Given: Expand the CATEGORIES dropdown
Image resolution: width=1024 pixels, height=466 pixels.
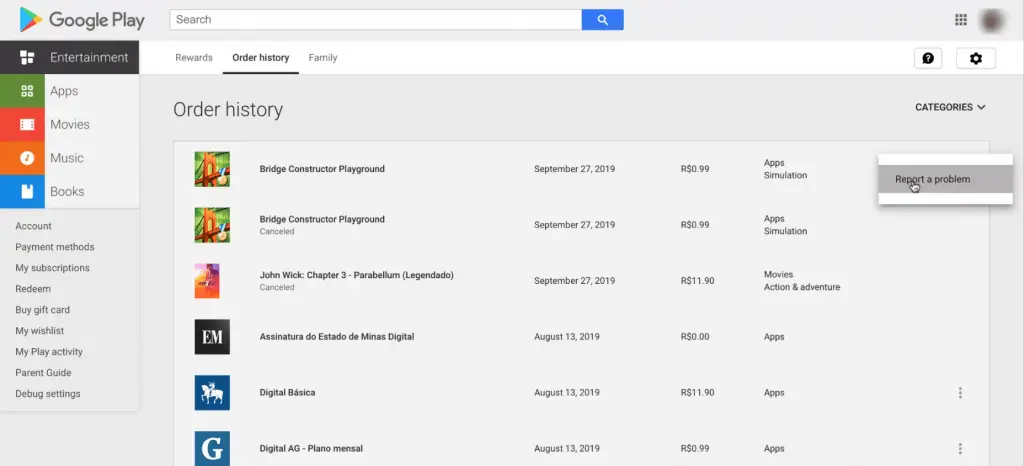Looking at the screenshot, I should (950, 107).
